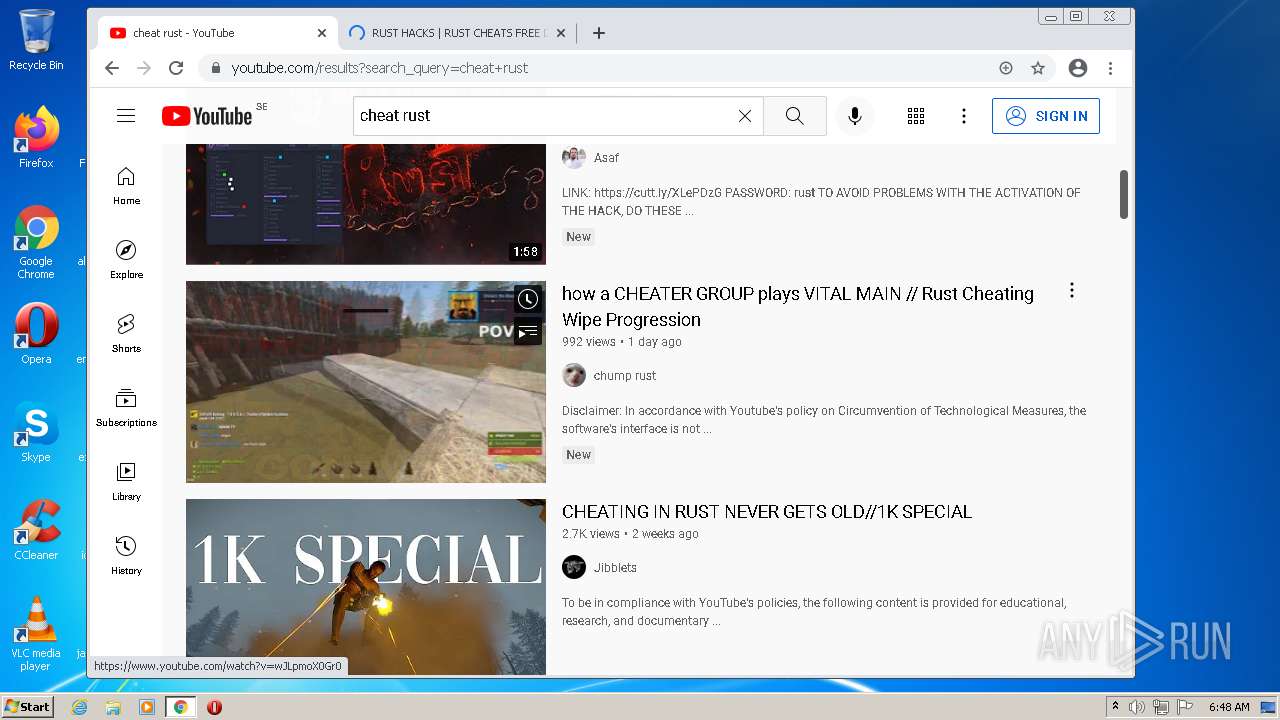The width and height of the screenshot is (1280, 720).
Task: Open chump rust channel avatar
Action: 574,375
